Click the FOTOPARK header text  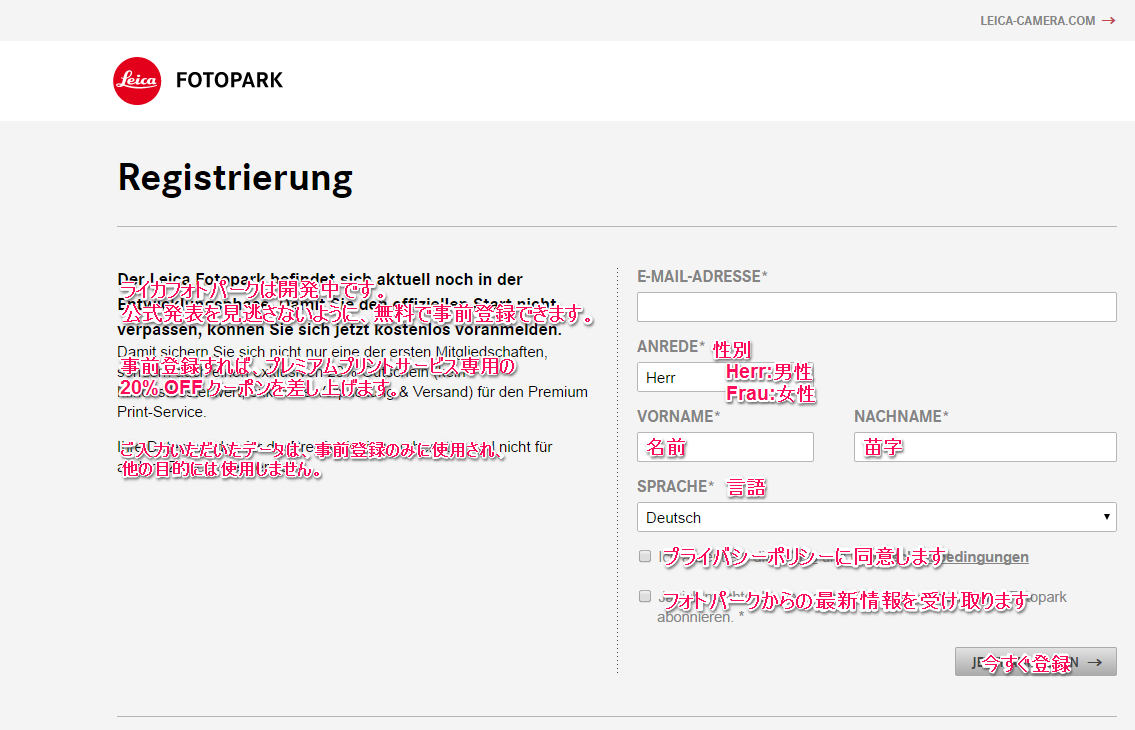point(229,80)
